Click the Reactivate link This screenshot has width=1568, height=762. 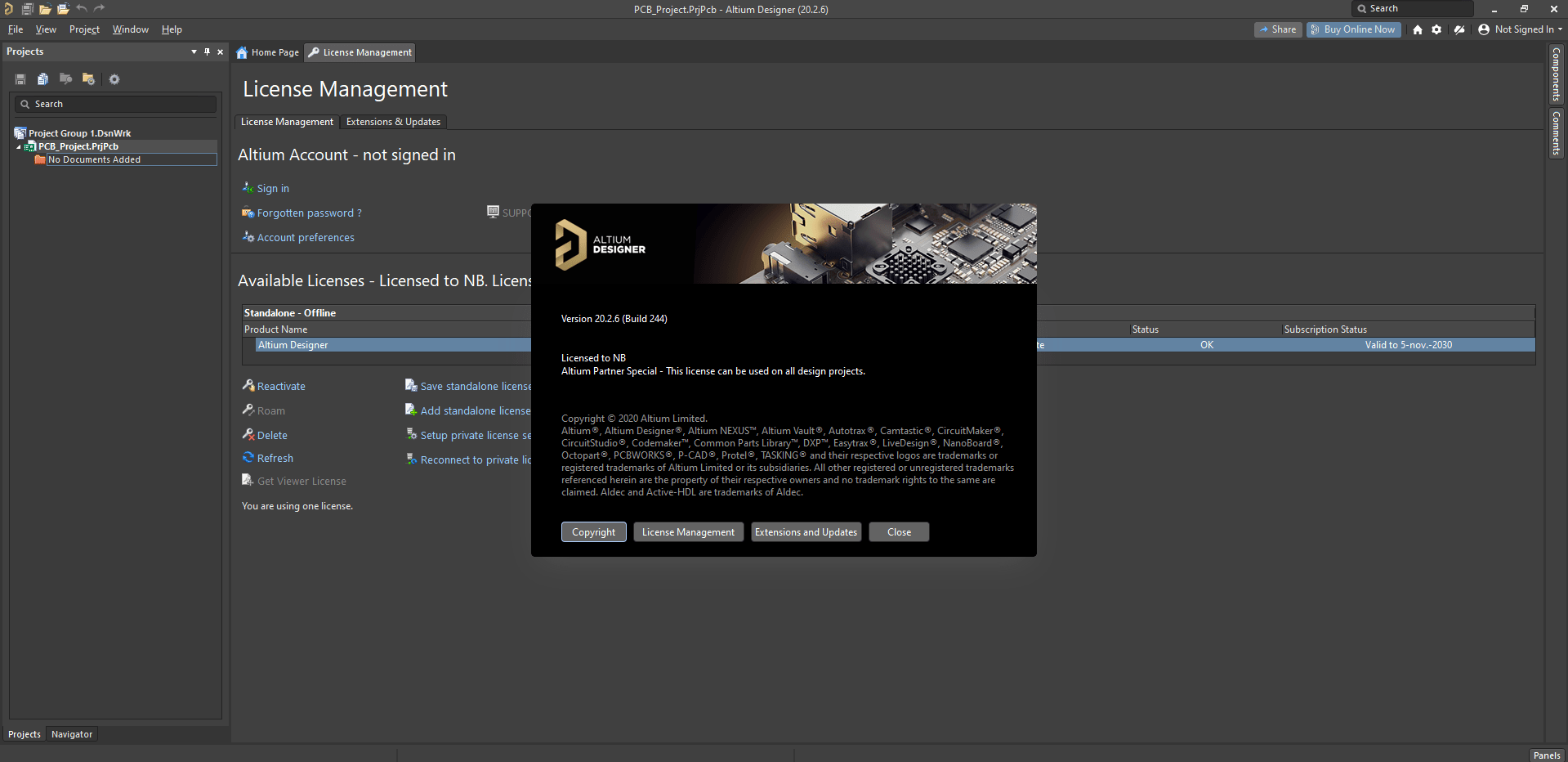pyautogui.click(x=281, y=387)
